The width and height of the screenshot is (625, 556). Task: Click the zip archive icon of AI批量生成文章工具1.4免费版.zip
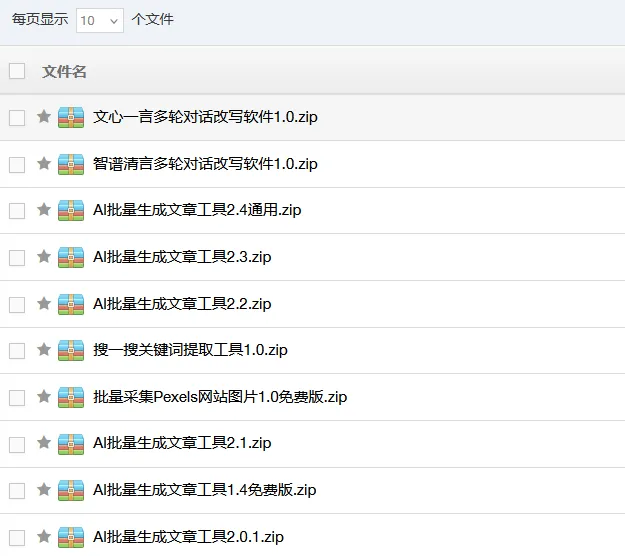click(71, 490)
